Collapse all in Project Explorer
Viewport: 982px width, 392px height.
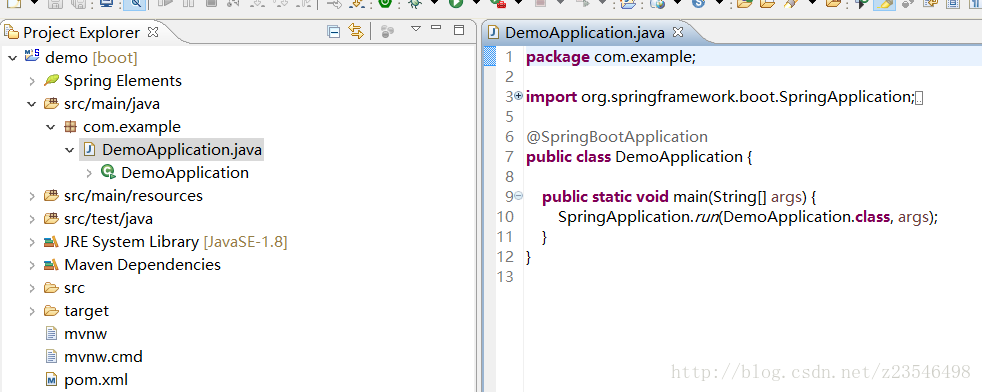pyautogui.click(x=334, y=31)
